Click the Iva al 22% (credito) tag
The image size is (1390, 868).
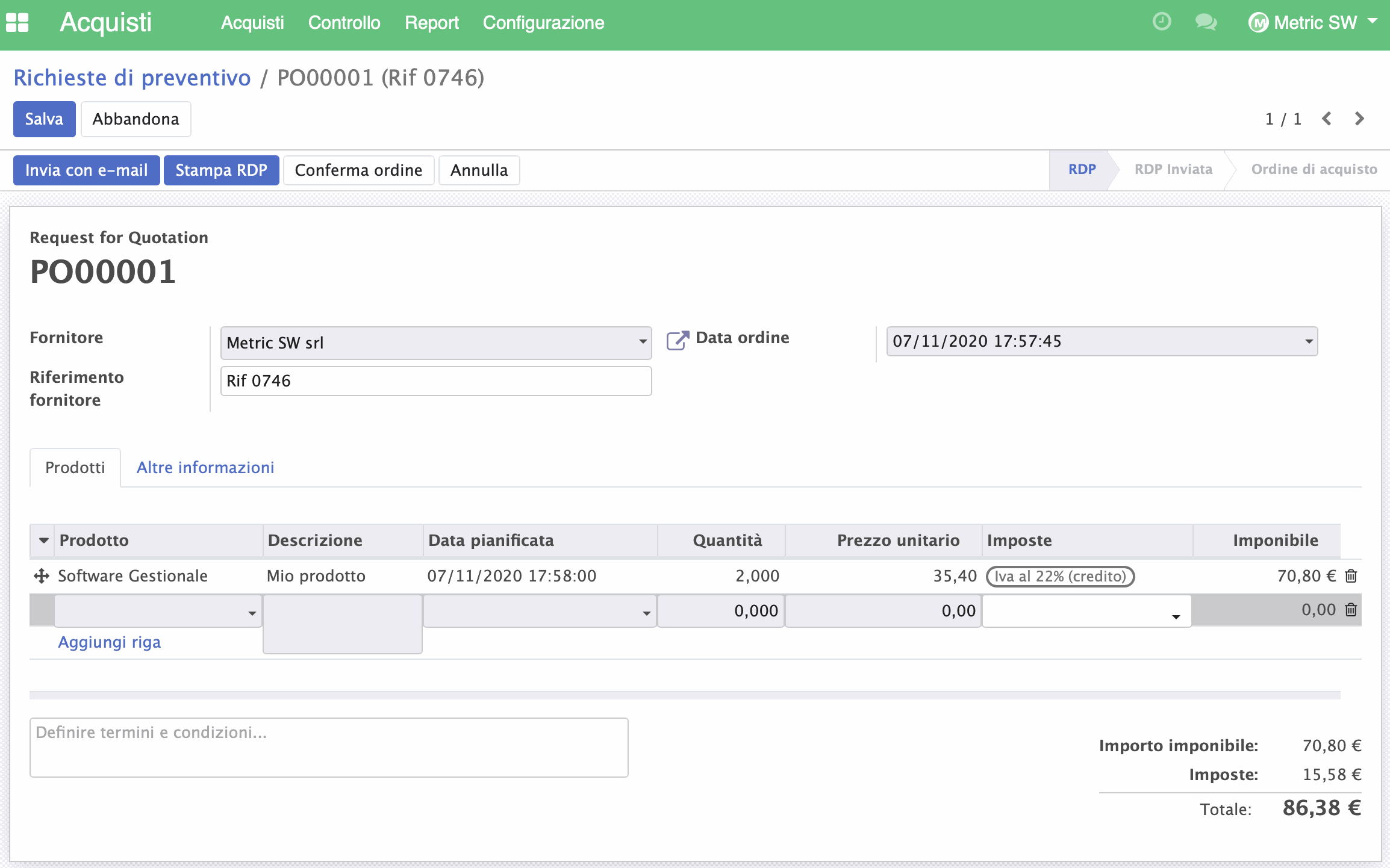1060,576
